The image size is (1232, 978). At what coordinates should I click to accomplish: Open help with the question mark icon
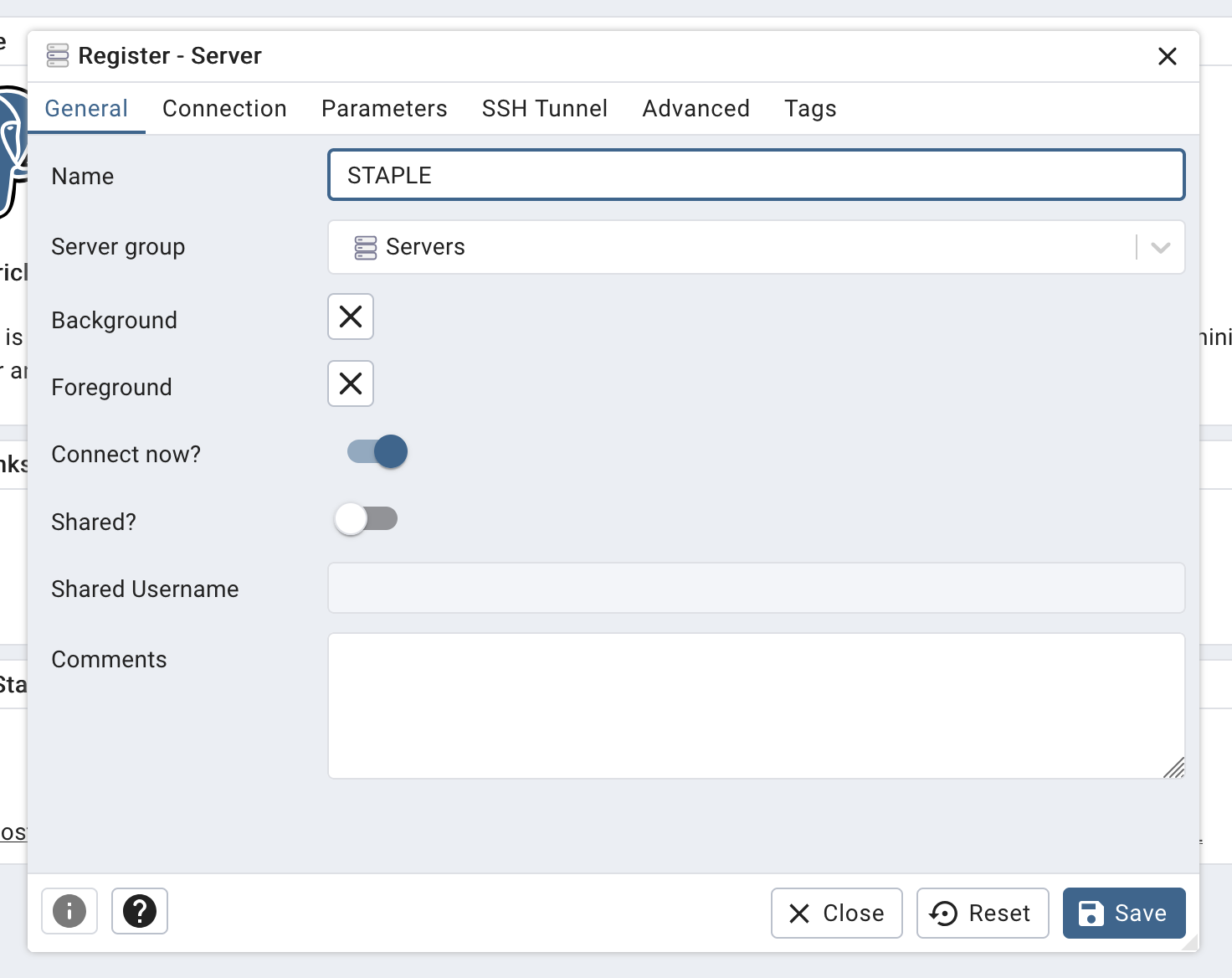coord(140,911)
